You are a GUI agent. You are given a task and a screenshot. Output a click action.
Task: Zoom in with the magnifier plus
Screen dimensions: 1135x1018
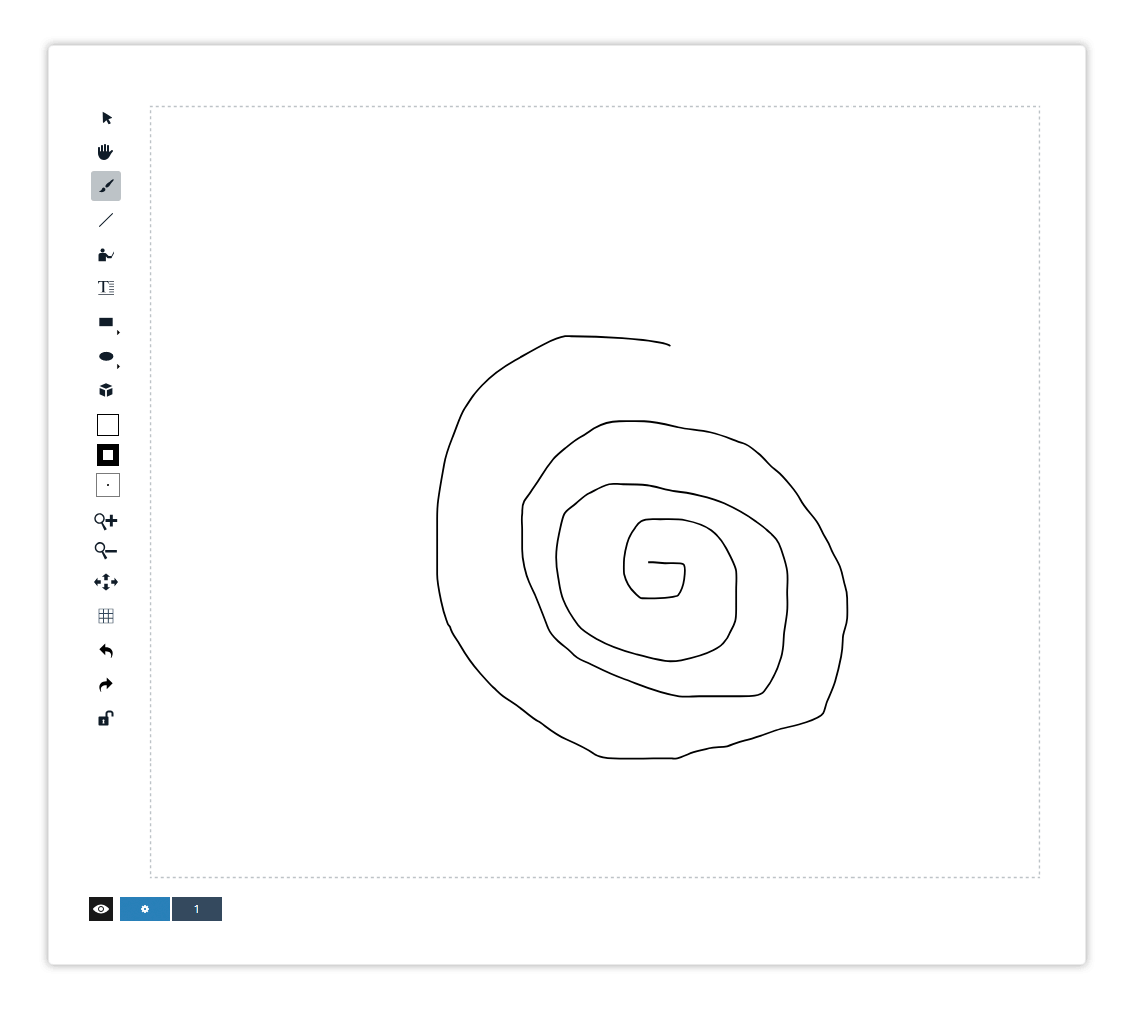[106, 520]
